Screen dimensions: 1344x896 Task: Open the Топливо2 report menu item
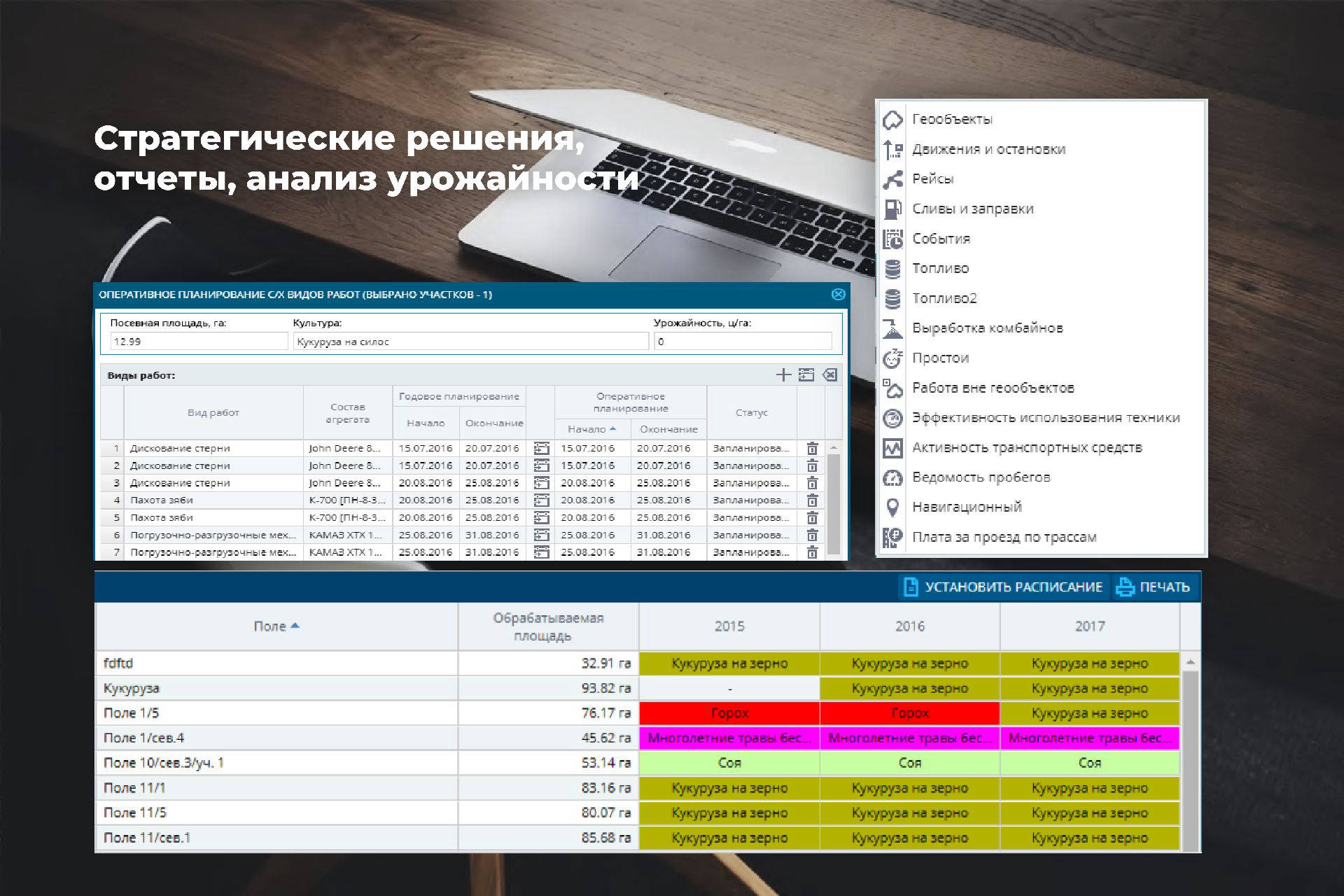click(x=944, y=298)
